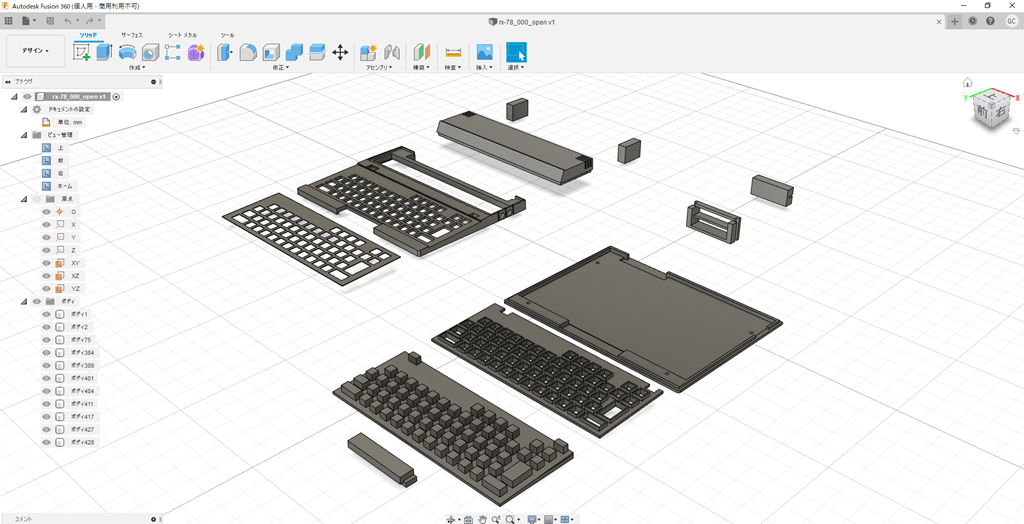Click the Move/Copy arrows icon
The width and height of the screenshot is (1024, 524).
tap(340, 52)
